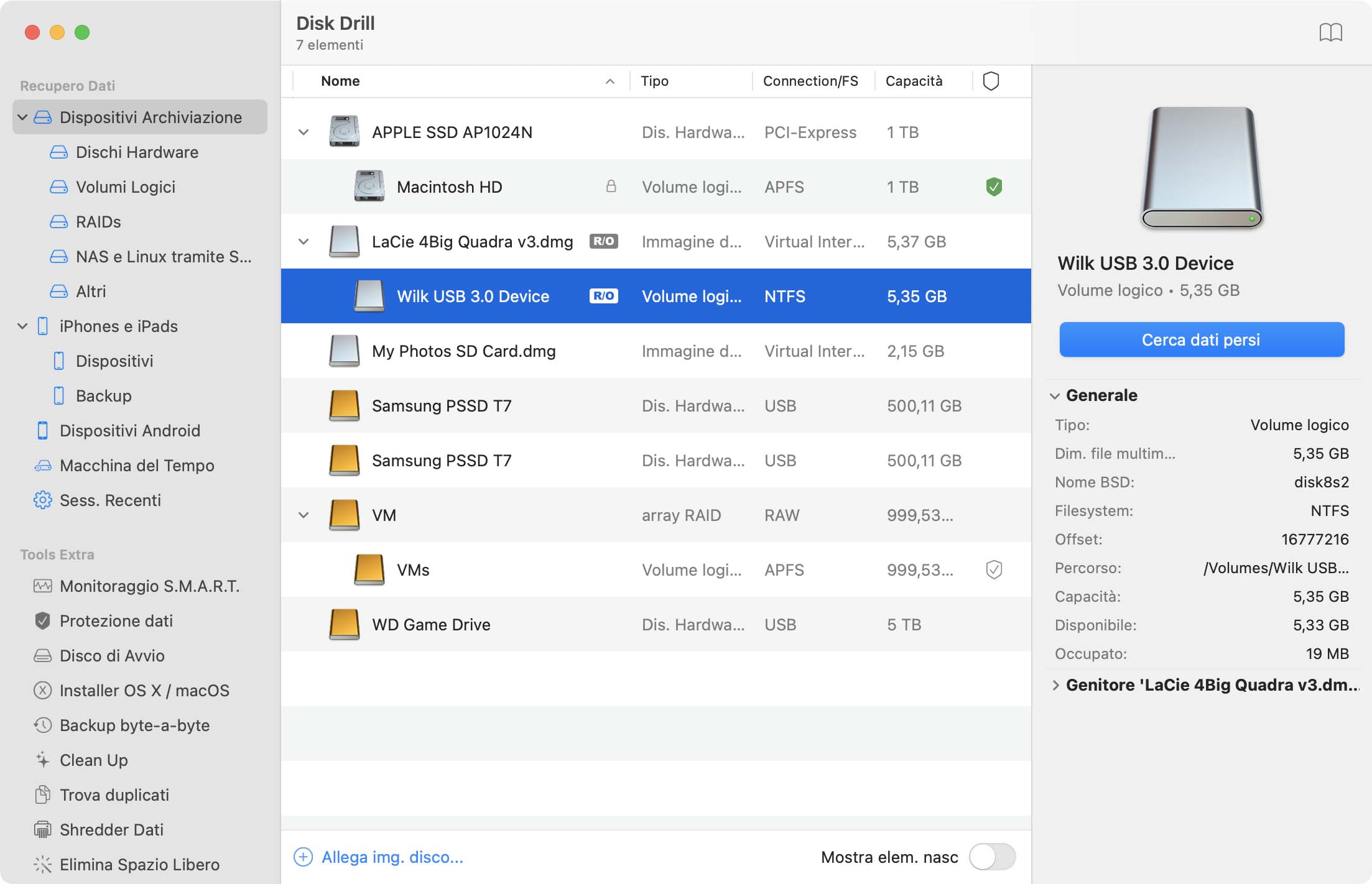Image resolution: width=1372 pixels, height=884 pixels.
Task: Click R/O badge on Wilk USB row
Action: click(603, 296)
